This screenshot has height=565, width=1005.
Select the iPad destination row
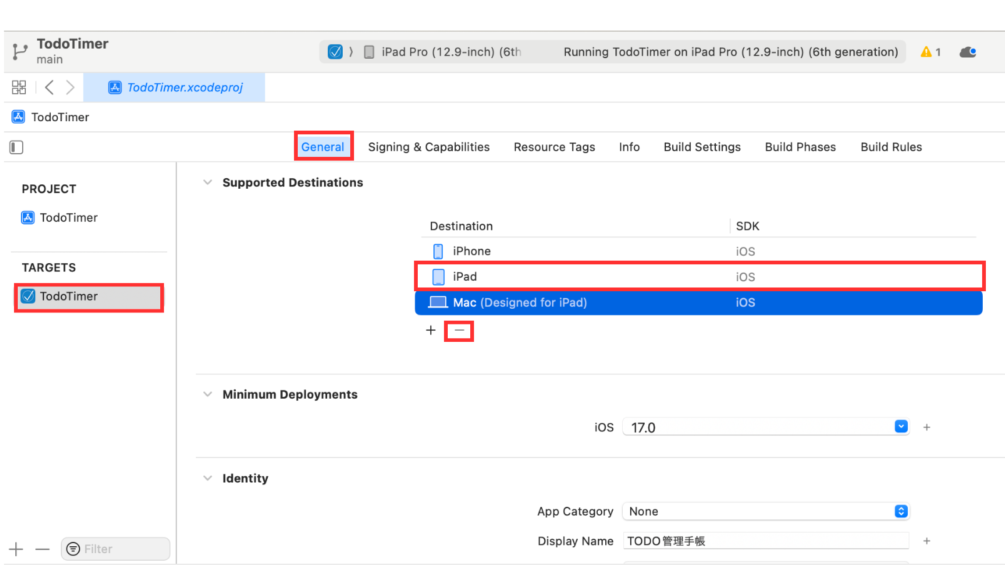699,277
